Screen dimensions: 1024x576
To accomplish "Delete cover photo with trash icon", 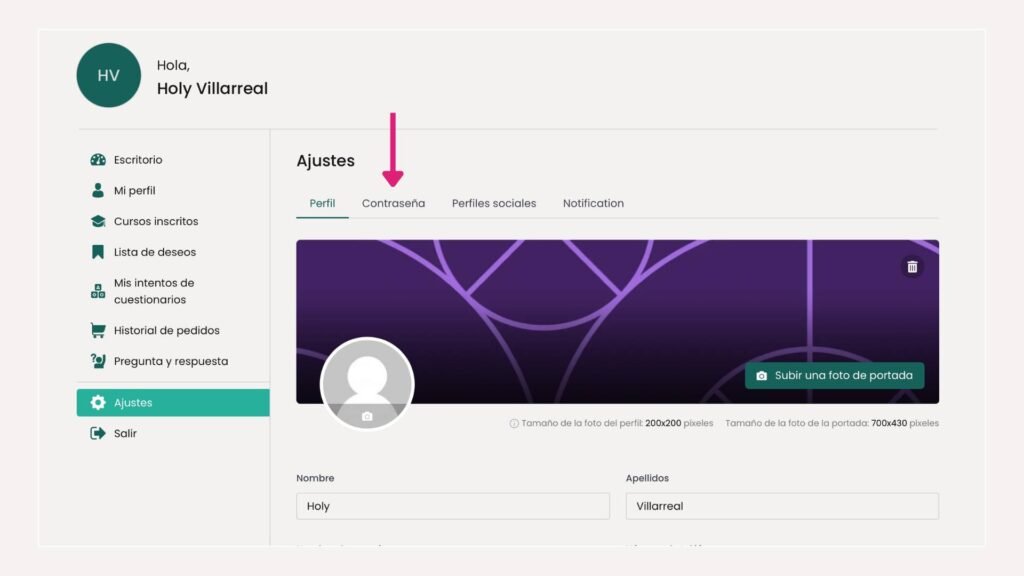I will pyautogui.click(x=912, y=267).
